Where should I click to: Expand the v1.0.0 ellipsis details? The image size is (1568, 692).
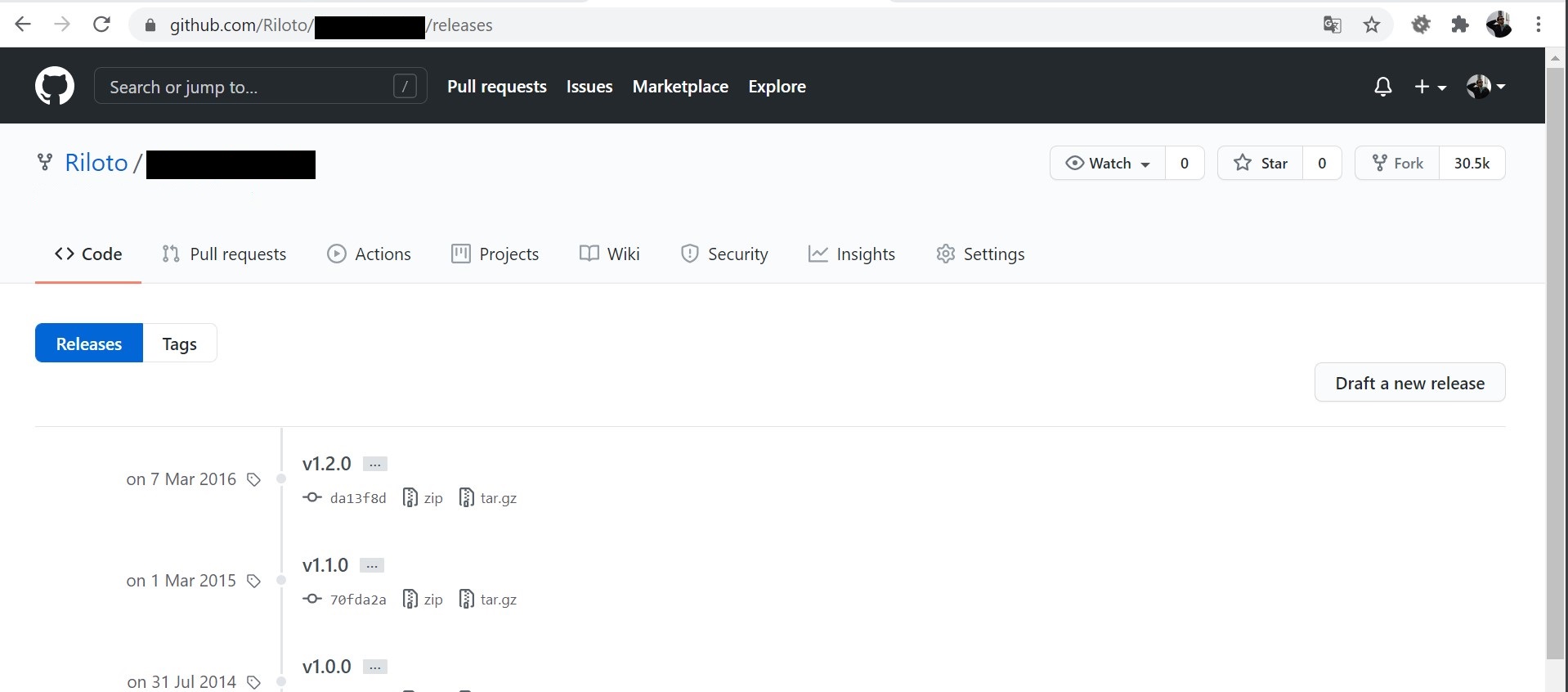[375, 667]
